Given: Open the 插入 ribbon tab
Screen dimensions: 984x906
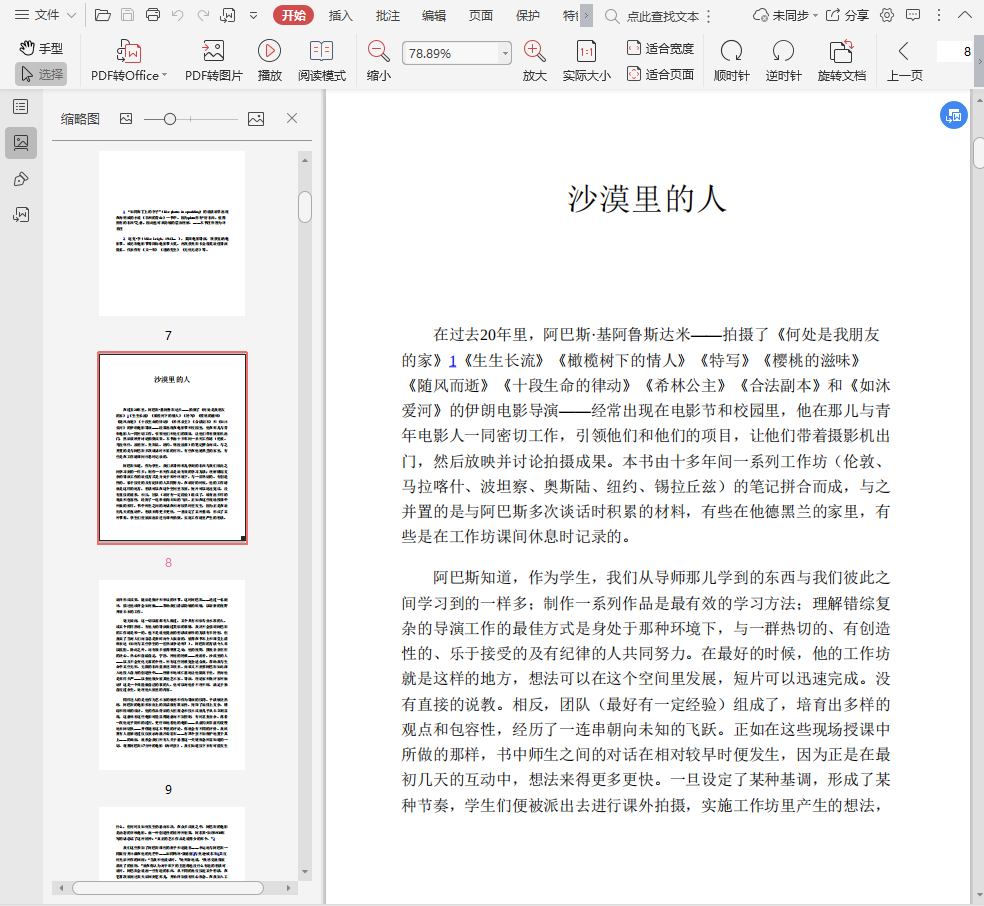Looking at the screenshot, I should click(341, 15).
